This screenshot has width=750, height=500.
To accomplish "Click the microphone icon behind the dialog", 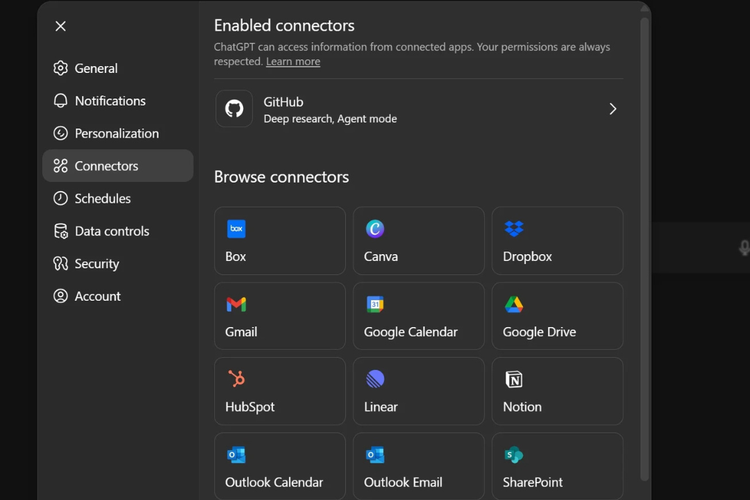I will tap(744, 248).
